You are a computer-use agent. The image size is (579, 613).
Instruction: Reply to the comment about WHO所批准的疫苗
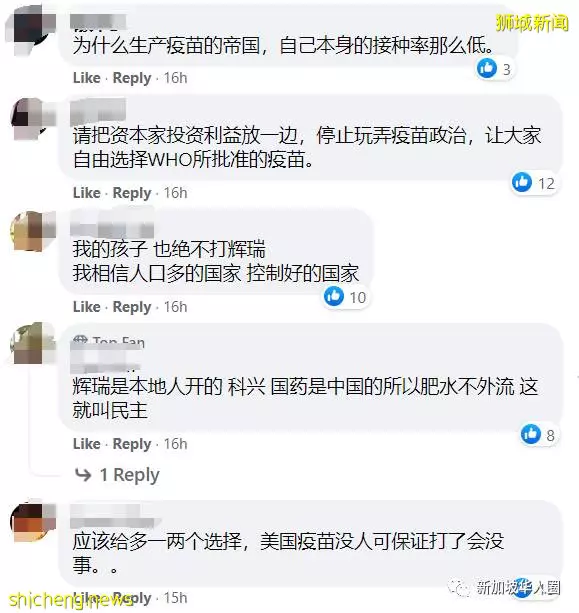[x=132, y=193]
